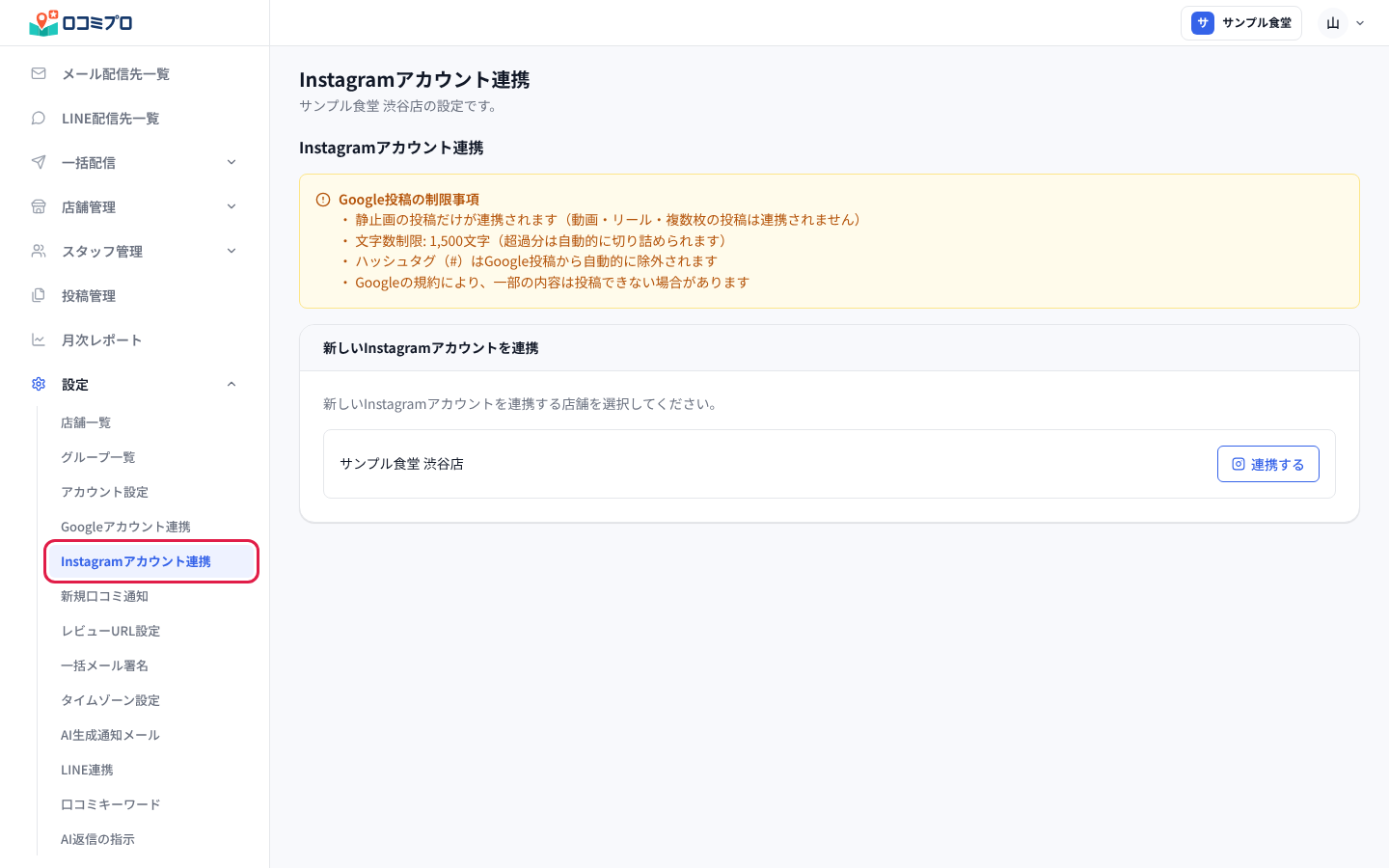Image resolution: width=1389 pixels, height=868 pixels.
Task: Expand the スタッフ管理 submenu chevron
Action: (231, 251)
